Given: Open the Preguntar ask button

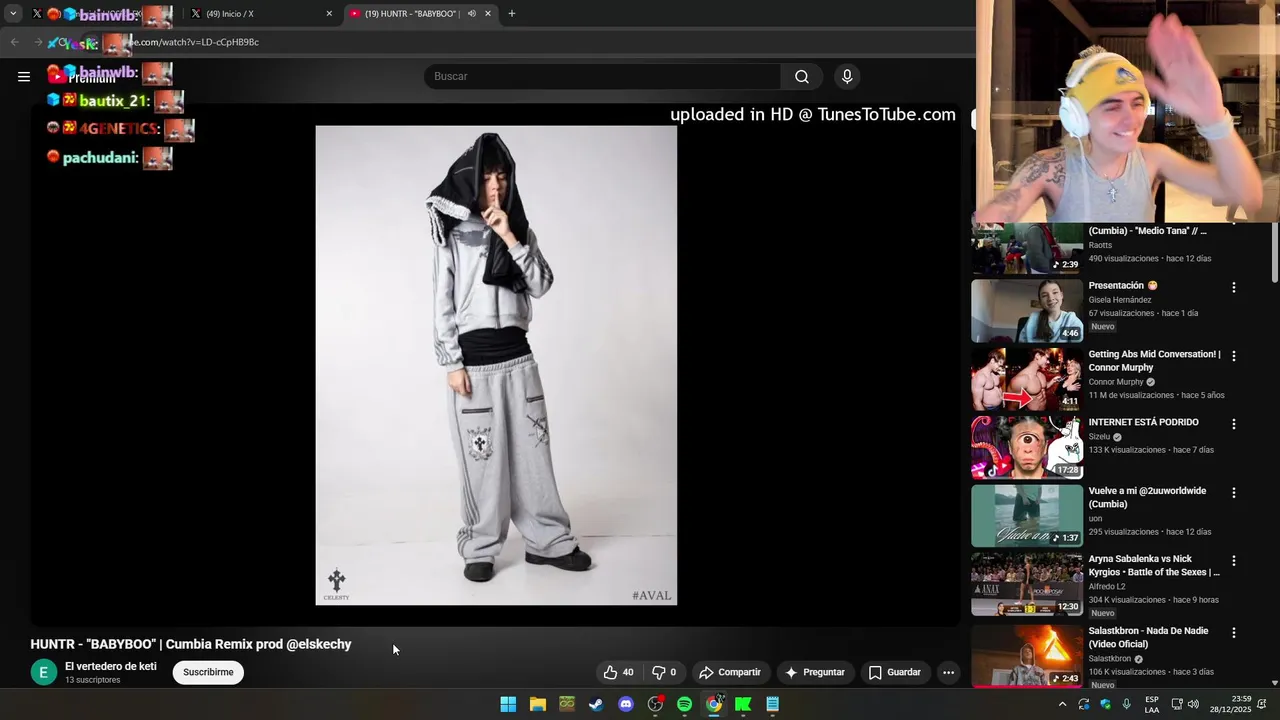Looking at the screenshot, I should tap(815, 672).
